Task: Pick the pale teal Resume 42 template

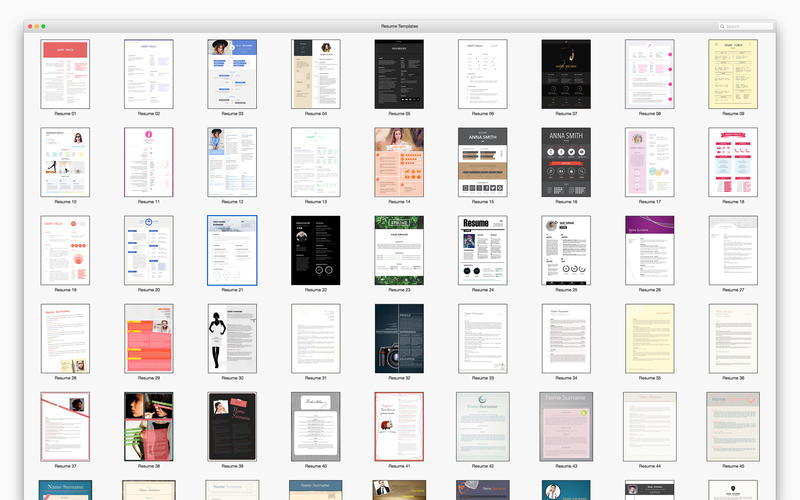Action: 483,427
